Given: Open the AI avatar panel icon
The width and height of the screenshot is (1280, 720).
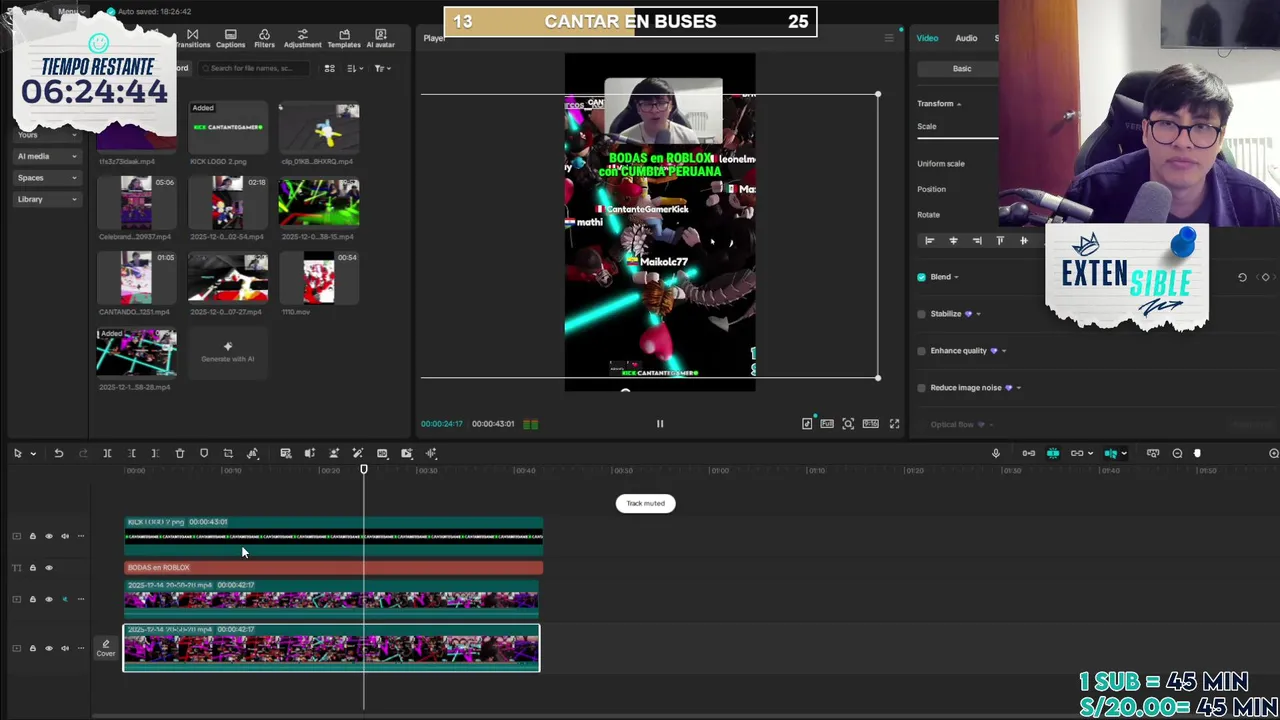Looking at the screenshot, I should [x=380, y=38].
